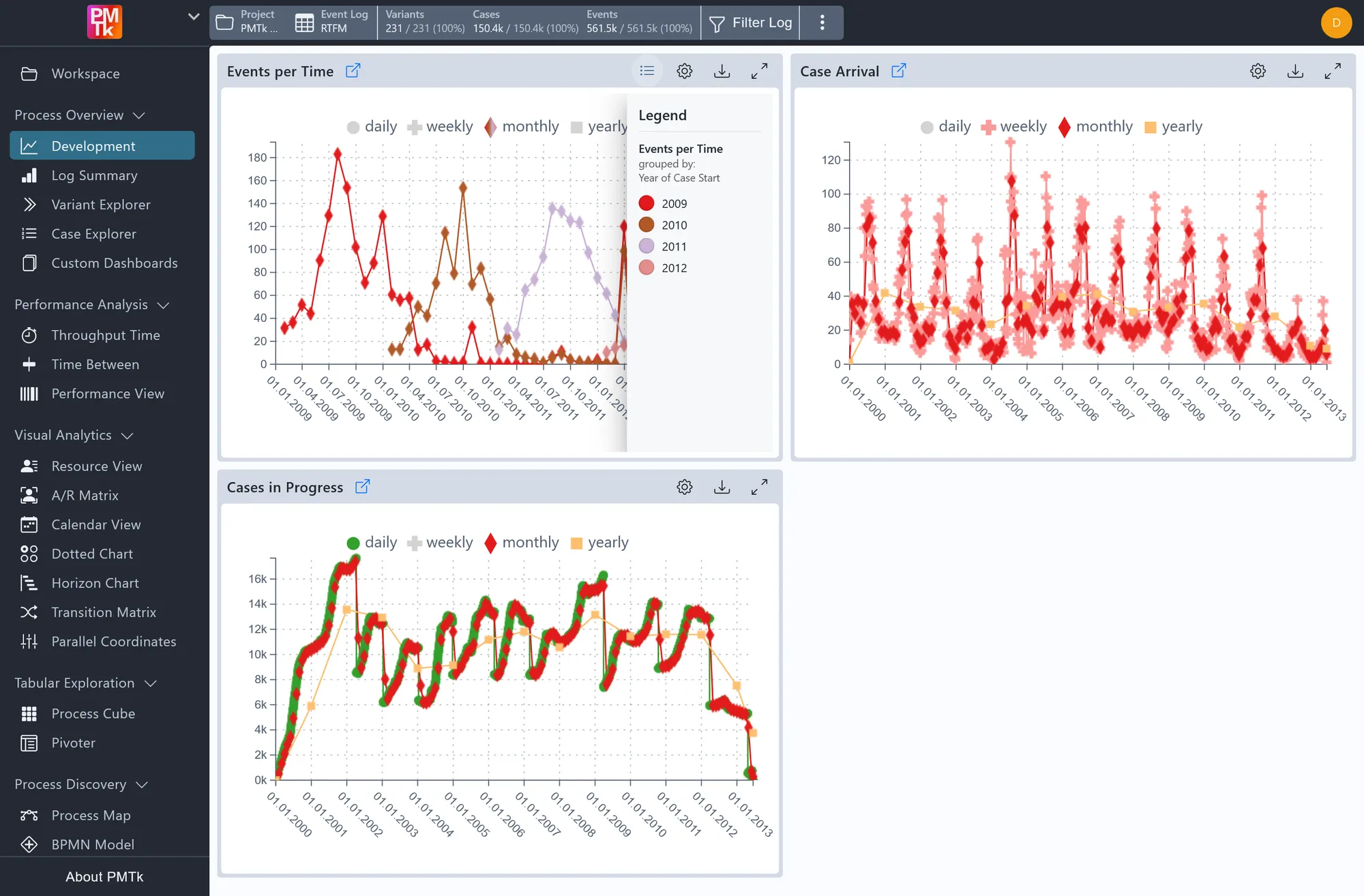Open Cases in Progress settings gear
The width and height of the screenshot is (1364, 896).
pyautogui.click(x=685, y=487)
